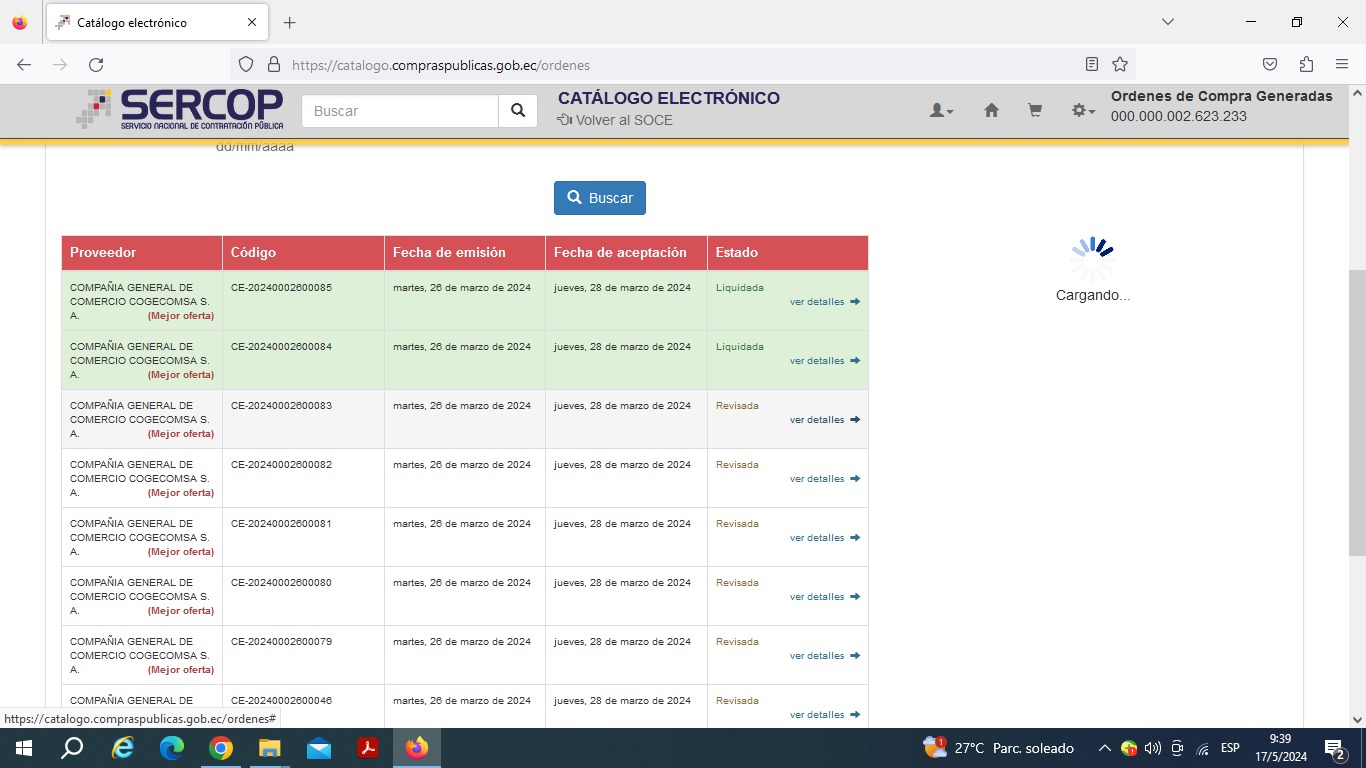
Task: Toggle reader view icon in address bar
Action: pyautogui.click(x=1092, y=65)
